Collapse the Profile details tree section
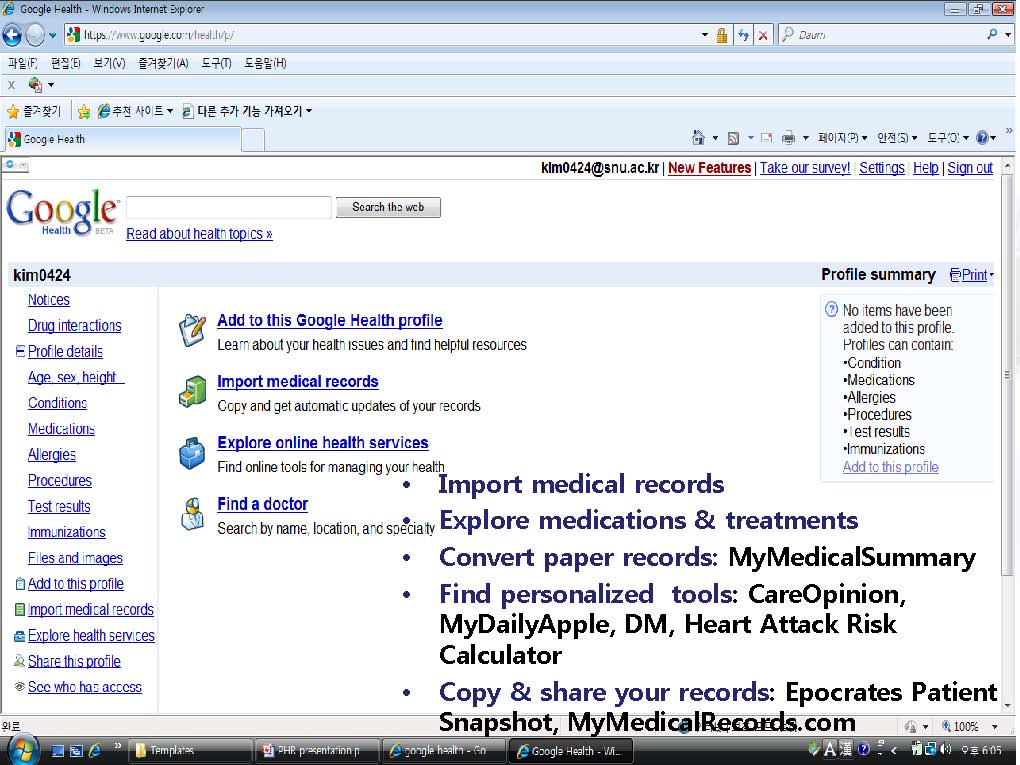 [x=20, y=351]
